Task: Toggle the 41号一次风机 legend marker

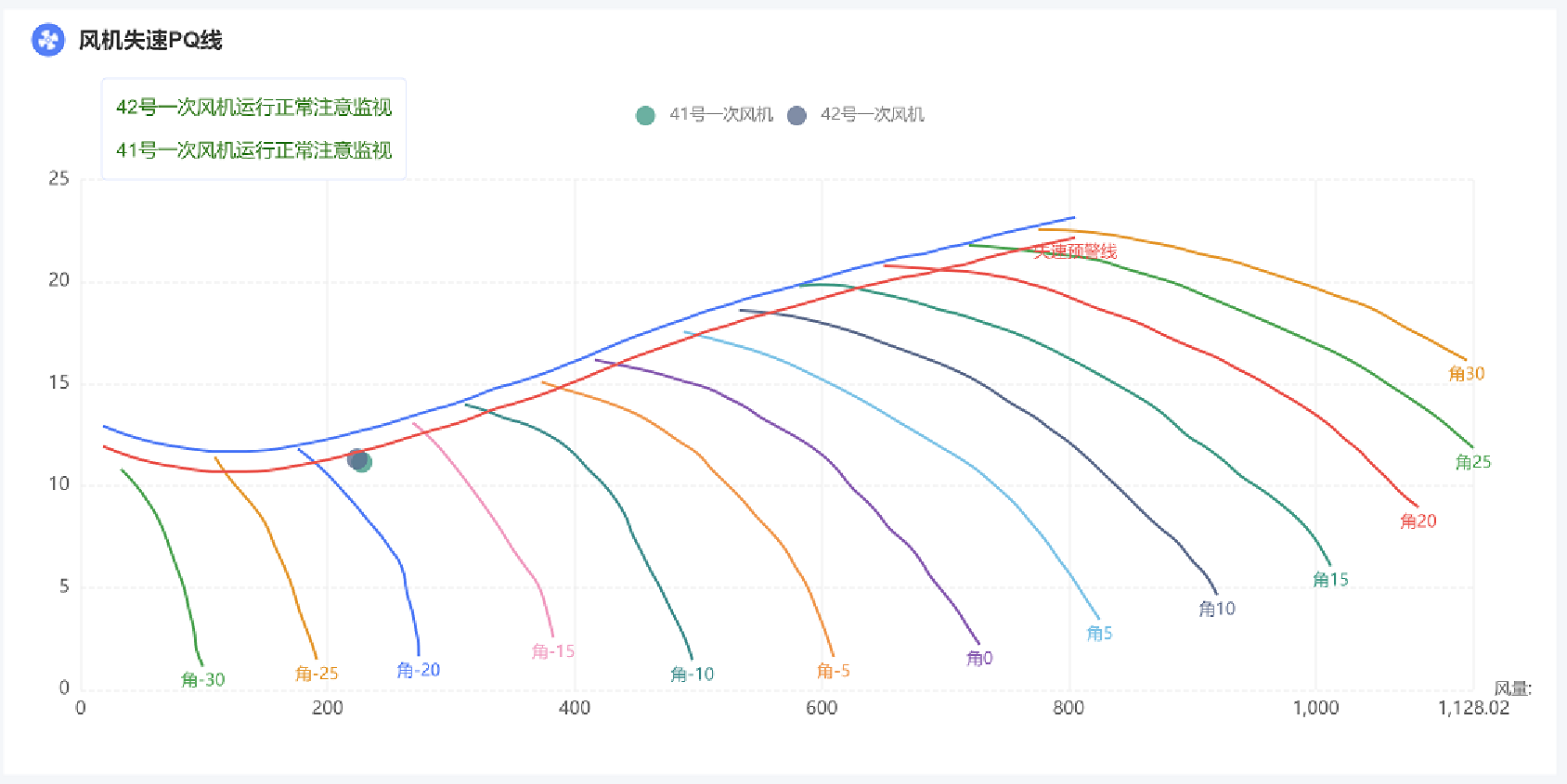Action: [x=645, y=115]
